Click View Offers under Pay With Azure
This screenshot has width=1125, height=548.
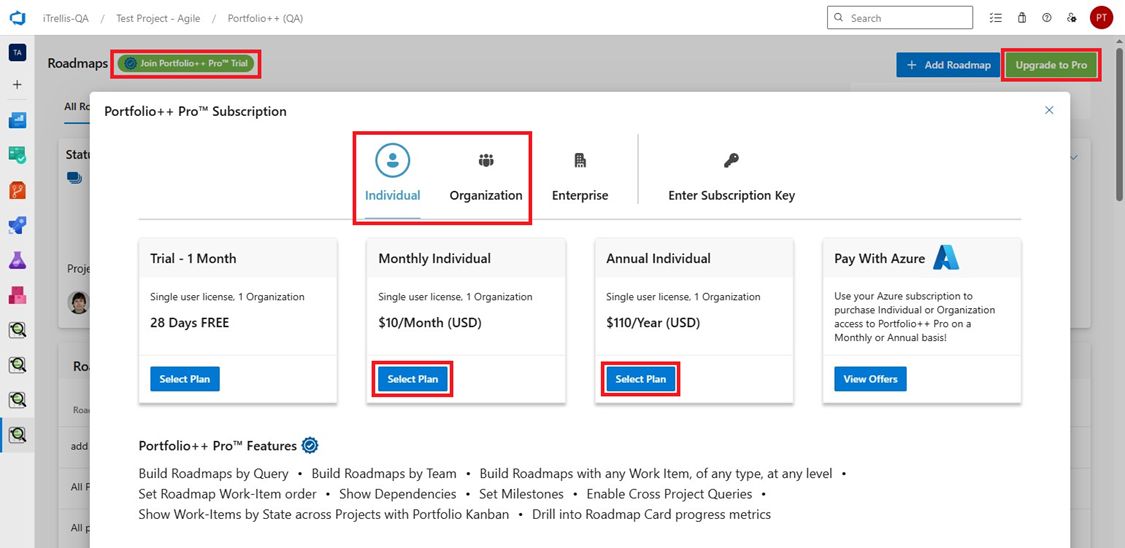870,379
